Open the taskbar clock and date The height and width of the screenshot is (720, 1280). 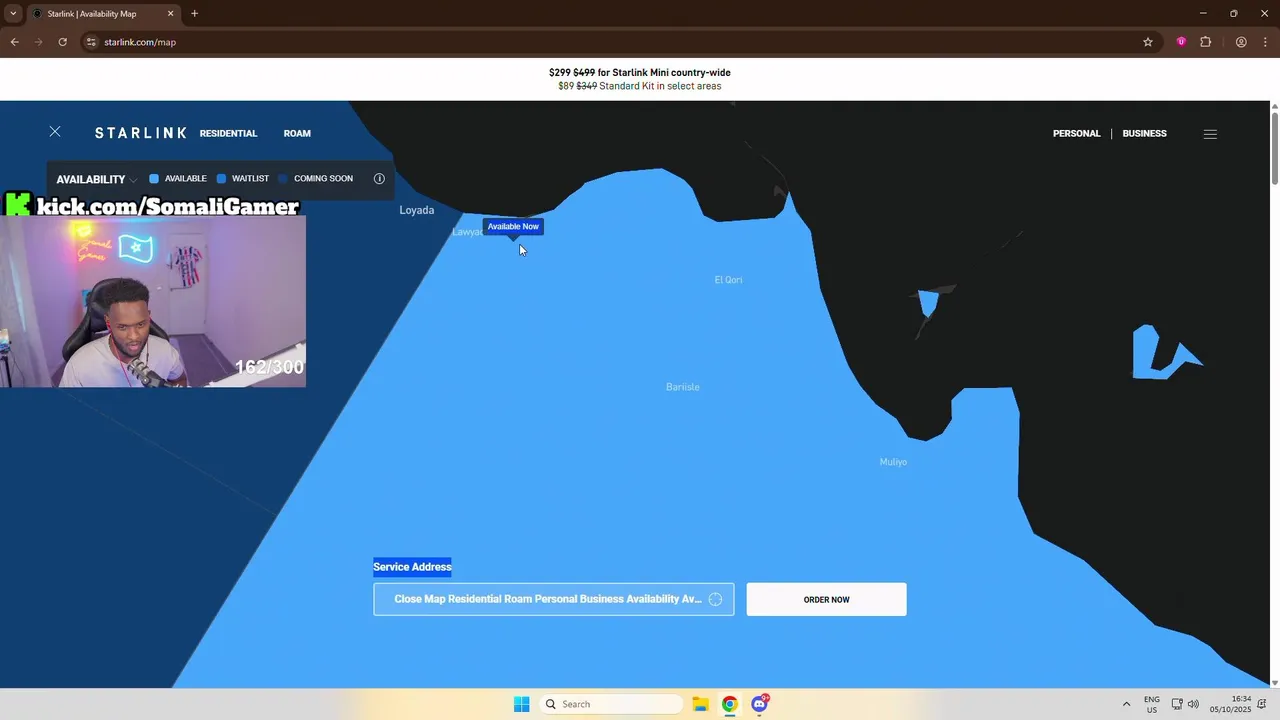(1230, 704)
